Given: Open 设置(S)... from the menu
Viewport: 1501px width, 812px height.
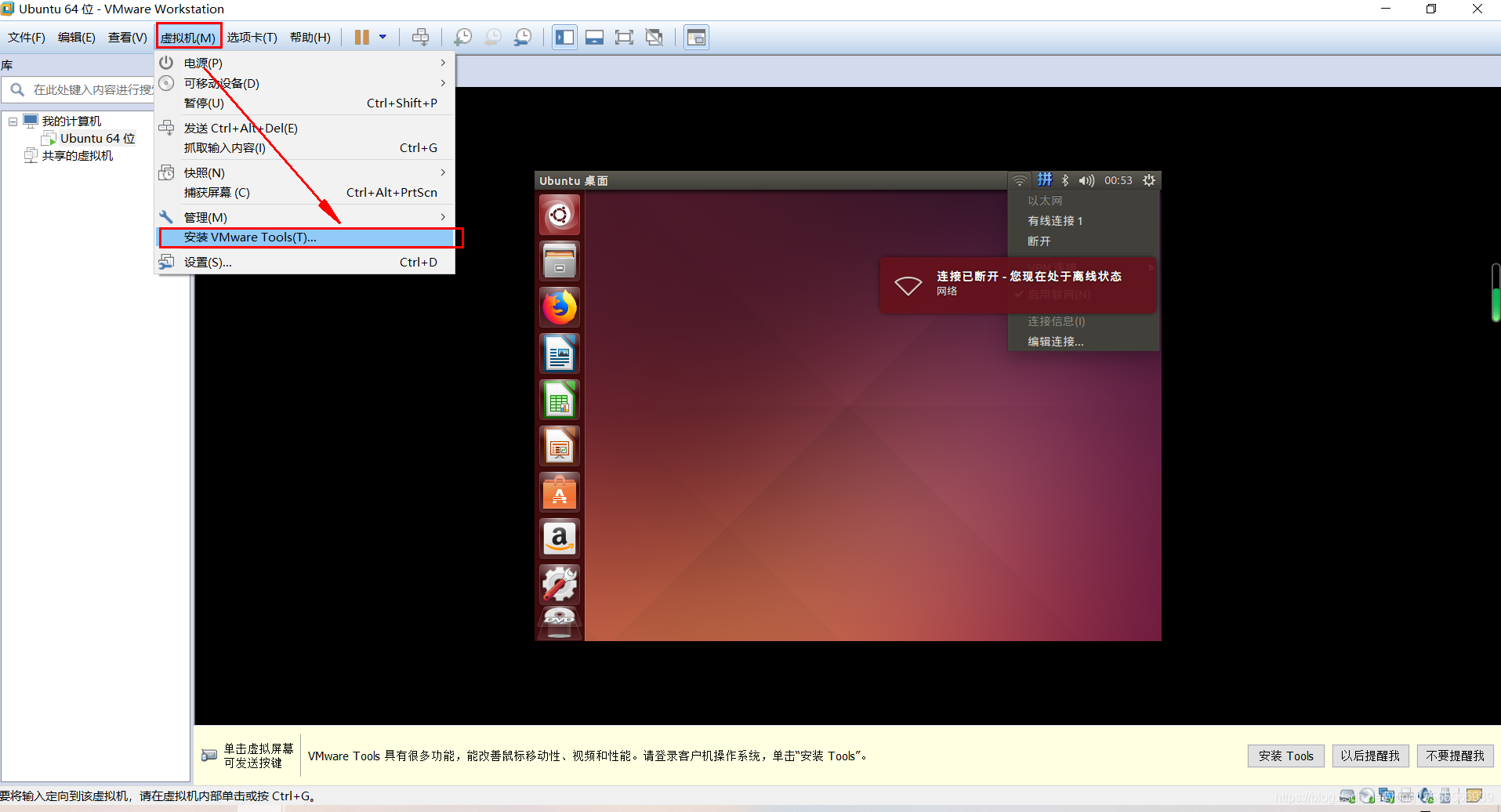Looking at the screenshot, I should pos(305,262).
